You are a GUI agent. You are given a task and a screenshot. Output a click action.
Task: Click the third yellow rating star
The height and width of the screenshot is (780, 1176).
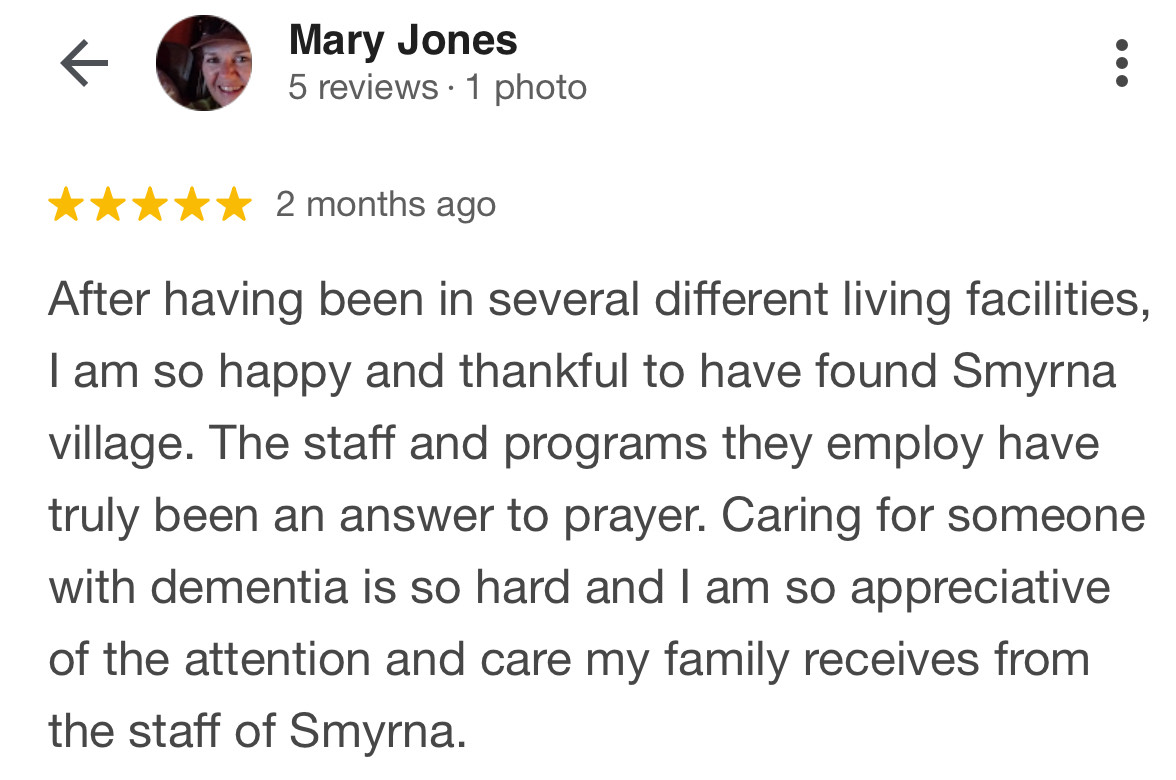150,205
